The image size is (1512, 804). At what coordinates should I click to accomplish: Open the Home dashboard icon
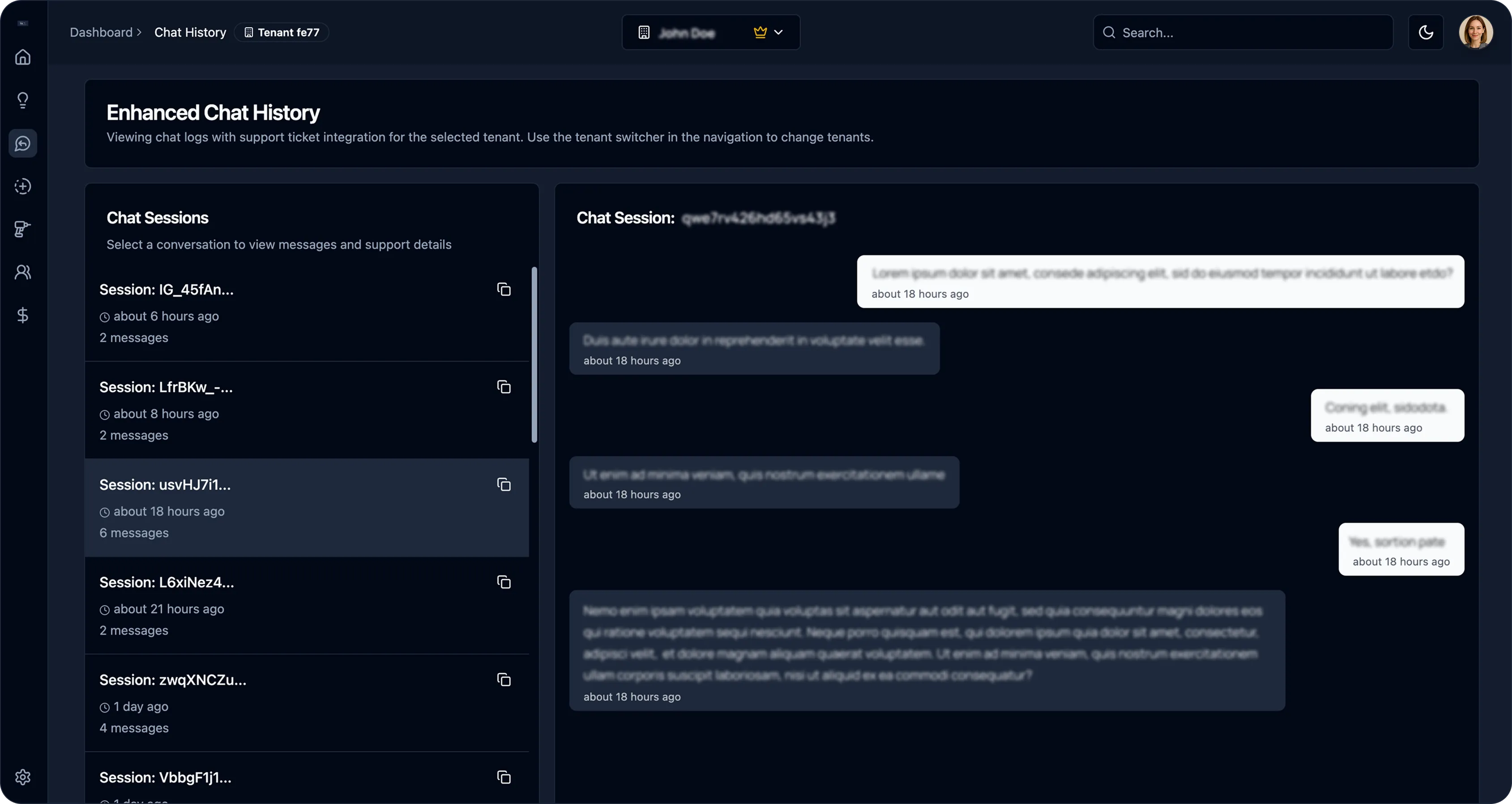coord(22,57)
